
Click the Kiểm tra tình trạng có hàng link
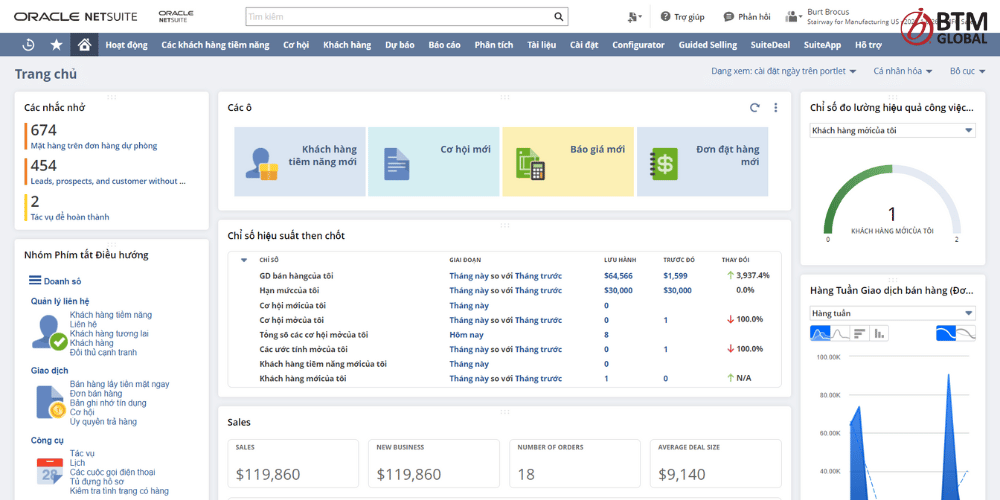[x=119, y=491]
